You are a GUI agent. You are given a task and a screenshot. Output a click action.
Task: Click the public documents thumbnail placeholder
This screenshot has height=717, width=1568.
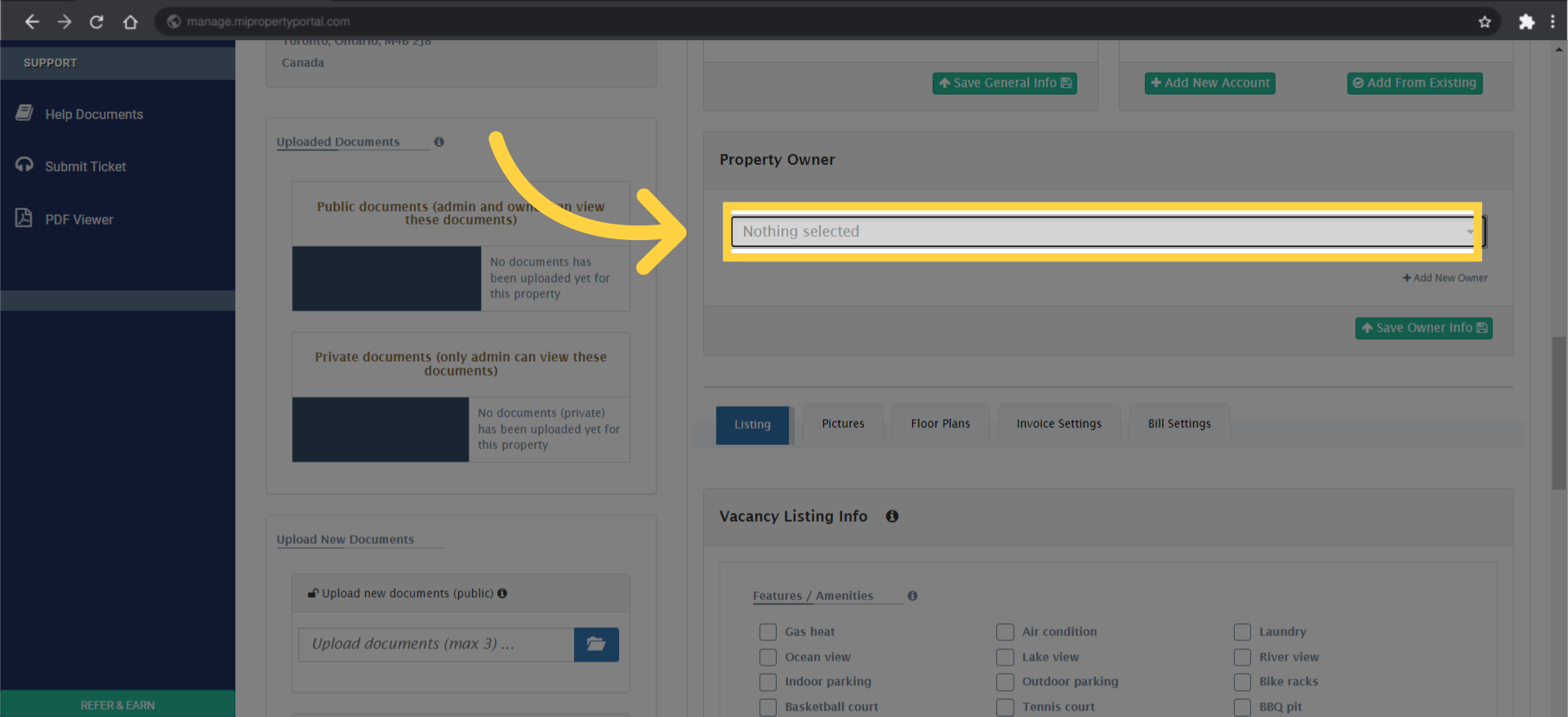pyautogui.click(x=386, y=278)
